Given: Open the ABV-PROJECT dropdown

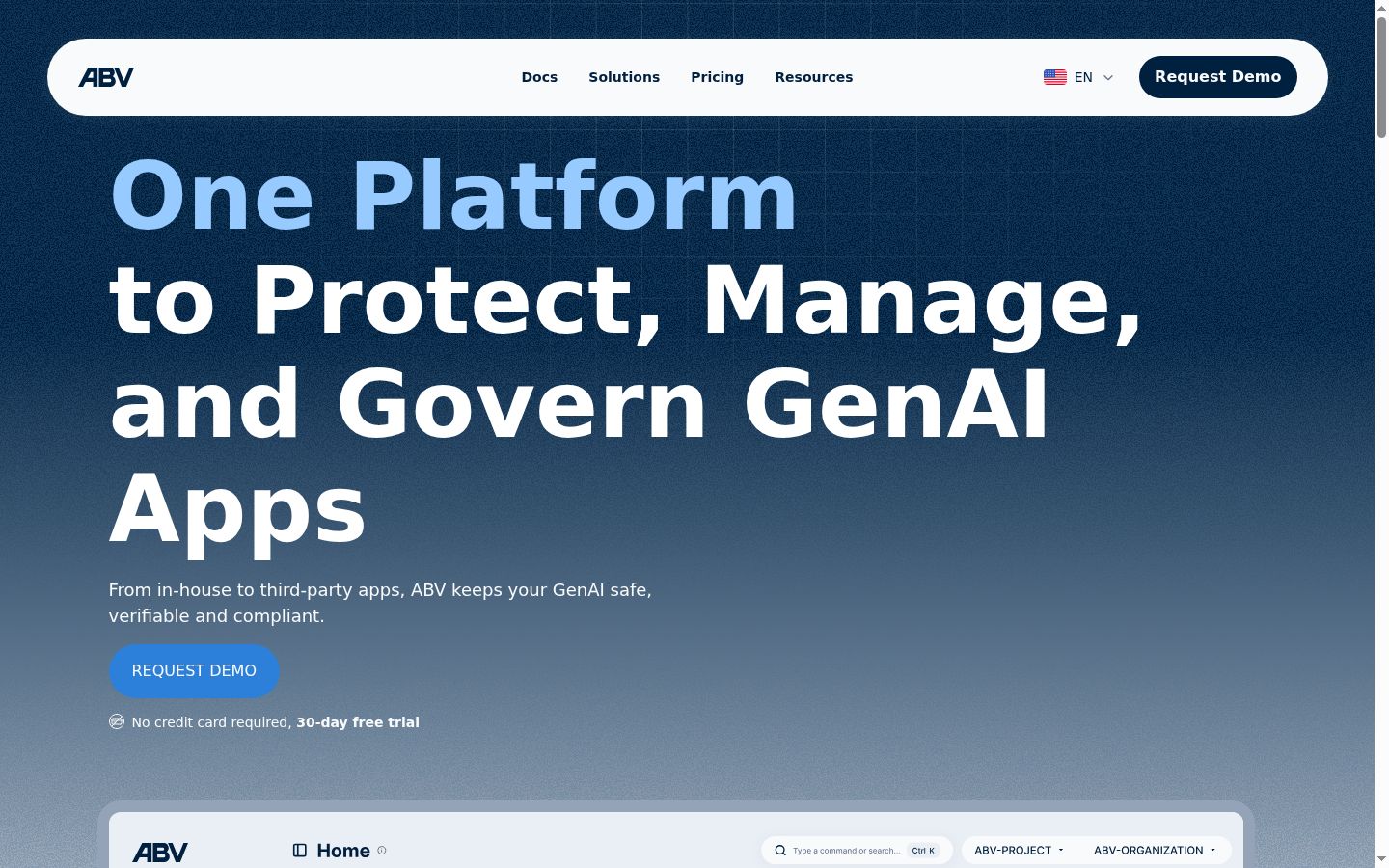Looking at the screenshot, I should click(x=1019, y=851).
